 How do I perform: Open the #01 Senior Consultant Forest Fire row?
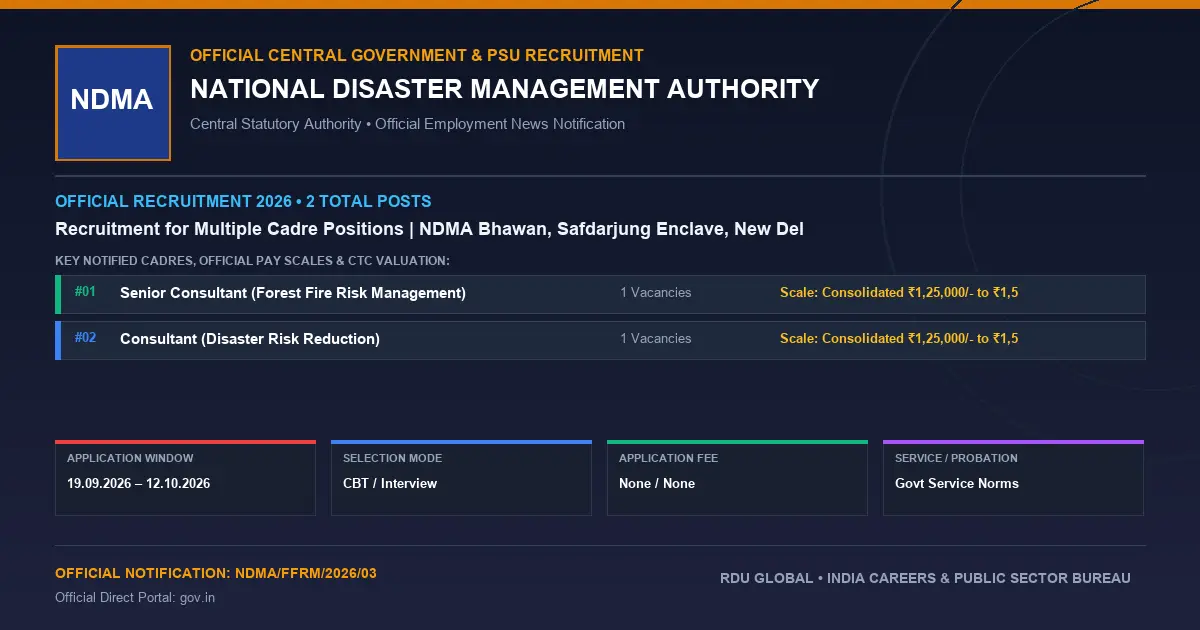click(600, 294)
